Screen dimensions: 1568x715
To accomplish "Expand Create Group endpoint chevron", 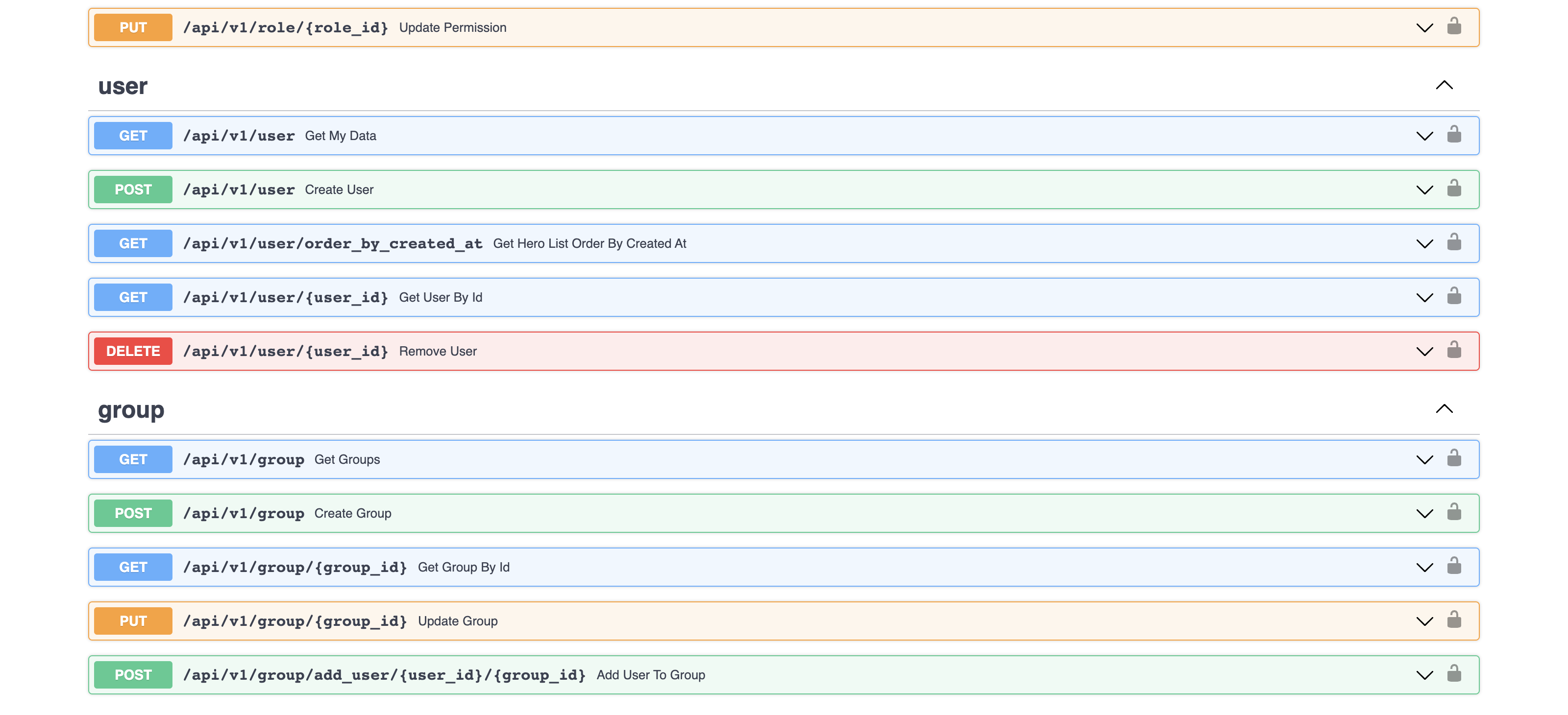I will (1424, 514).
